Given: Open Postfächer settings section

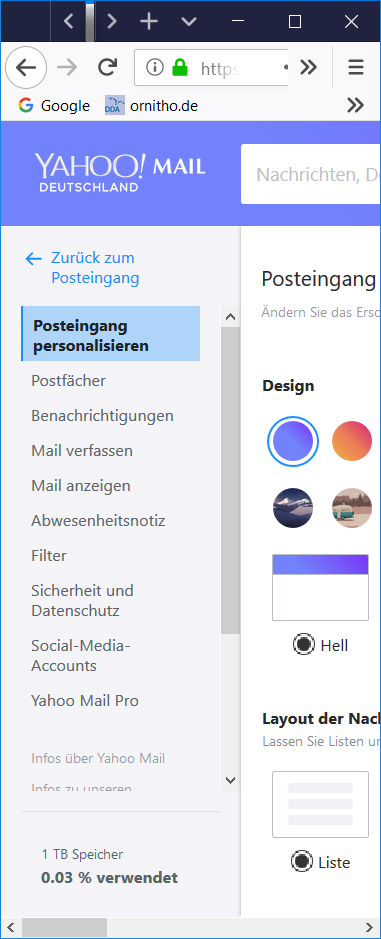Looking at the screenshot, I should click(x=68, y=380).
